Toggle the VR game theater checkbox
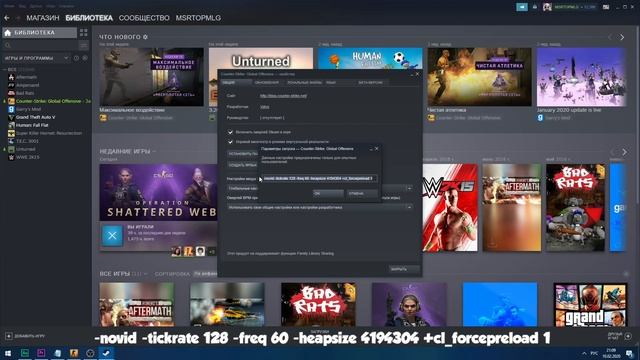The height and width of the screenshot is (360, 640). coord(230,142)
